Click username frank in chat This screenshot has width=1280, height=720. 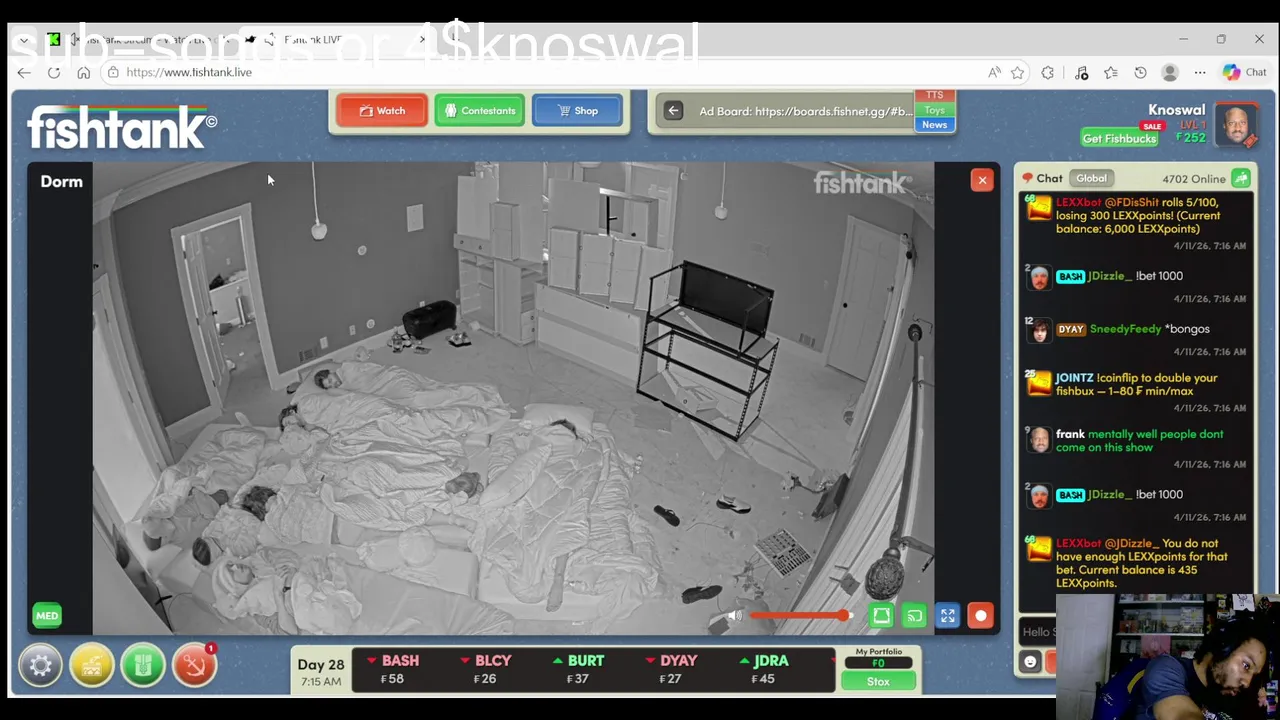point(1070,434)
